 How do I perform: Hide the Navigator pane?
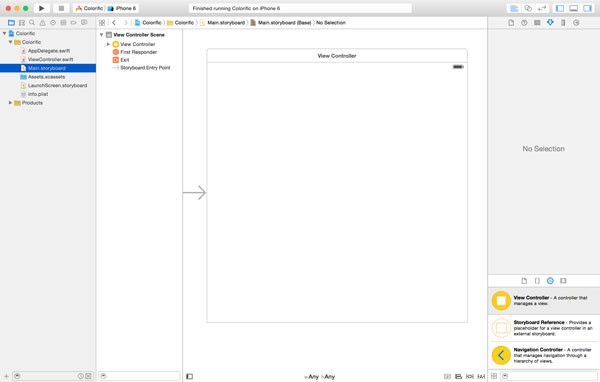tap(560, 8)
